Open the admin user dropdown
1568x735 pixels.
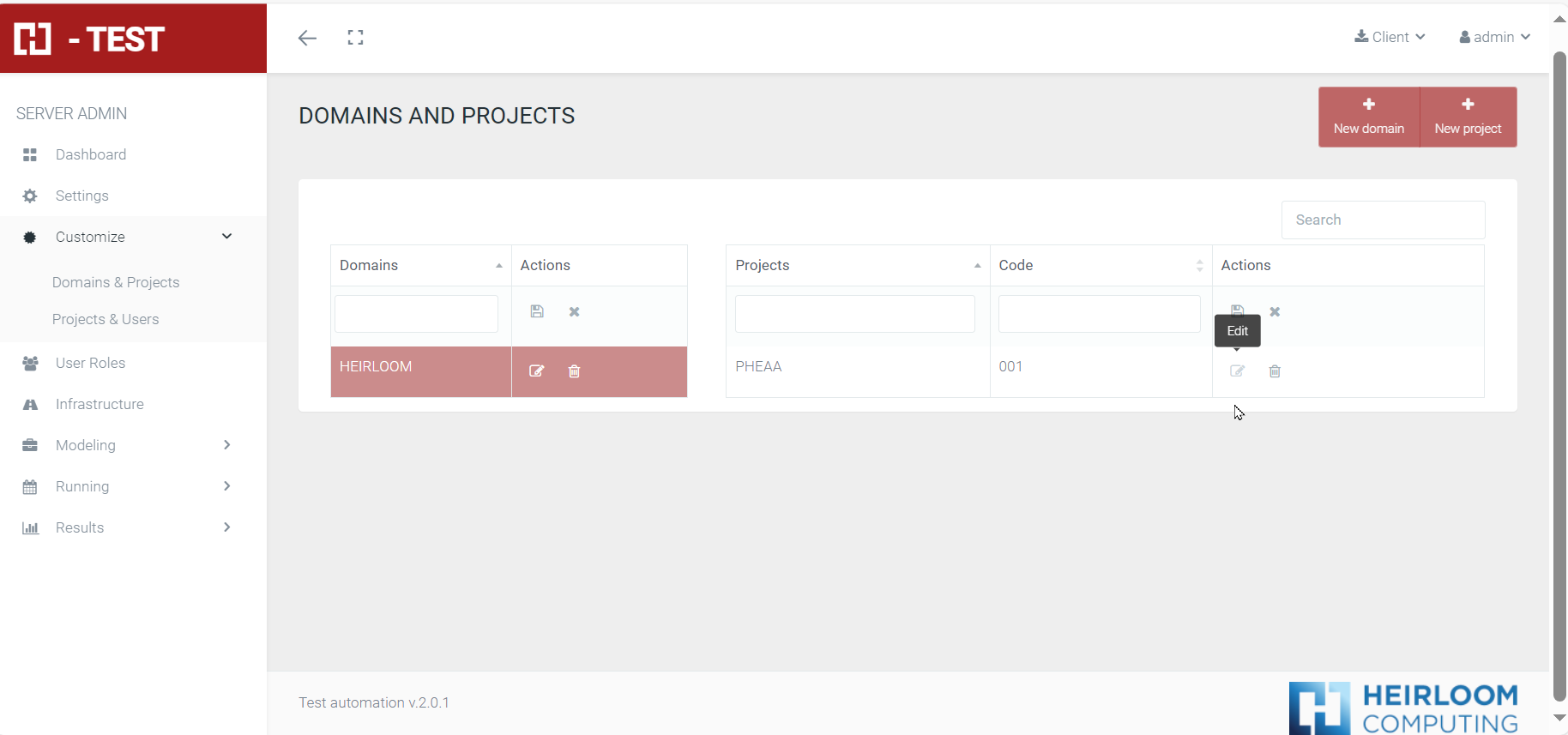(x=1494, y=37)
